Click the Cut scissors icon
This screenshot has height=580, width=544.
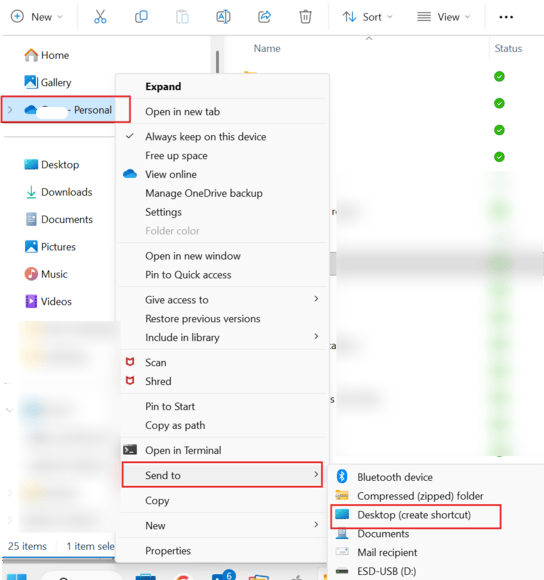[100, 17]
